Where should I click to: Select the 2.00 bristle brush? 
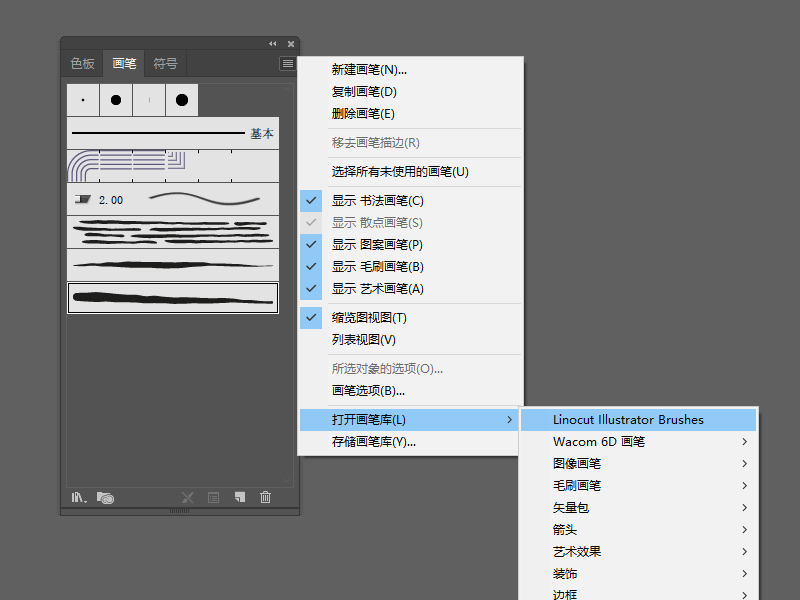[x=173, y=199]
